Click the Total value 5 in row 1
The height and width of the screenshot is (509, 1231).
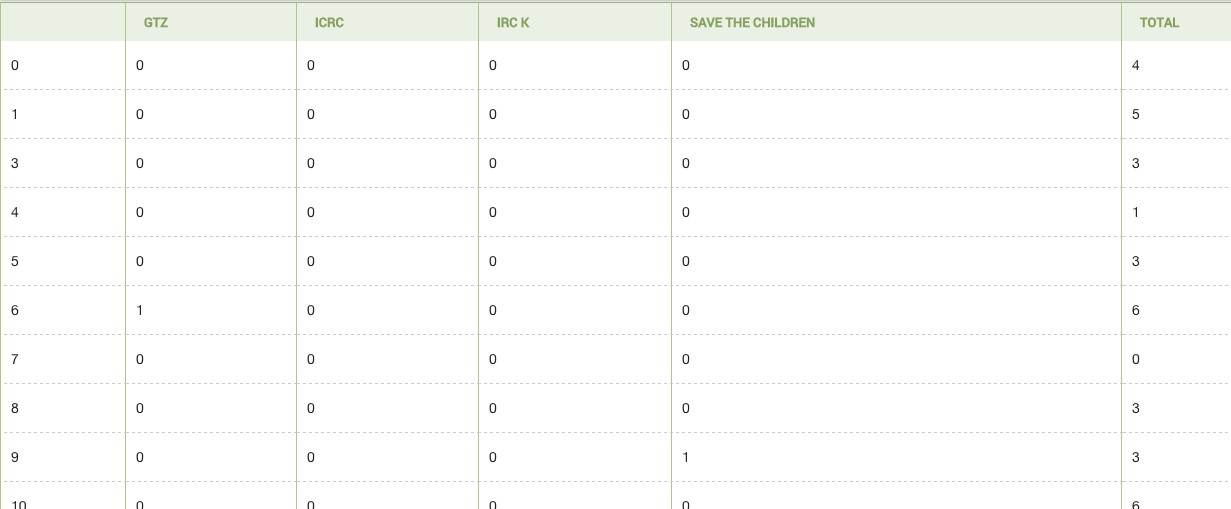(x=1136, y=115)
